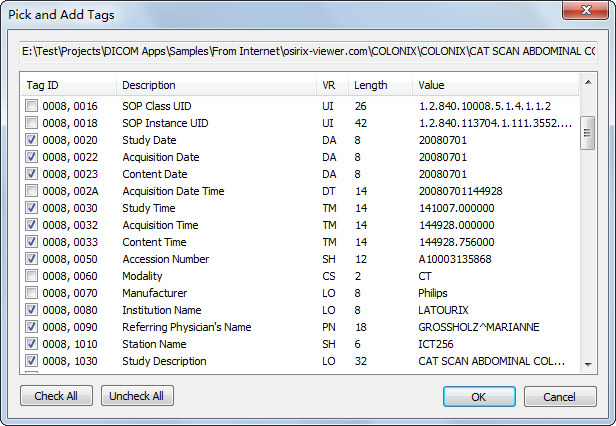Uncheck the Study Date tag

[x=32, y=140]
